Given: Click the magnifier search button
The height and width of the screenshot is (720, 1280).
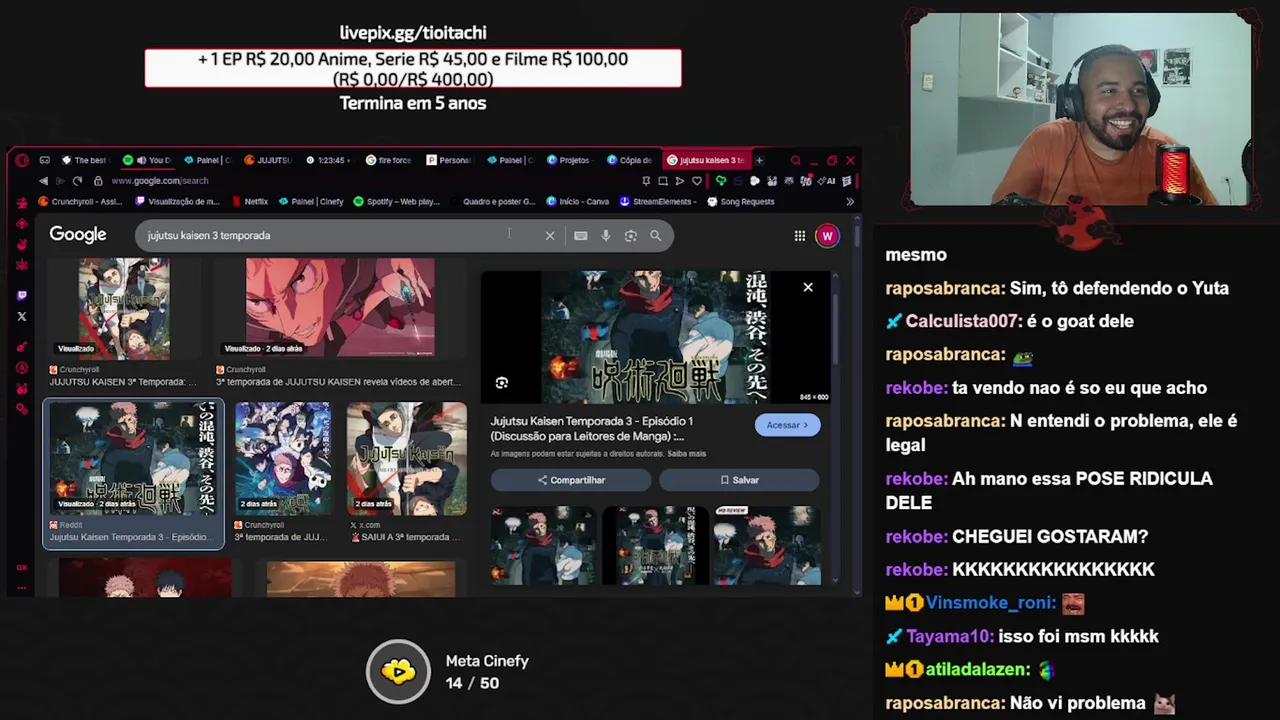Looking at the screenshot, I should tap(655, 236).
